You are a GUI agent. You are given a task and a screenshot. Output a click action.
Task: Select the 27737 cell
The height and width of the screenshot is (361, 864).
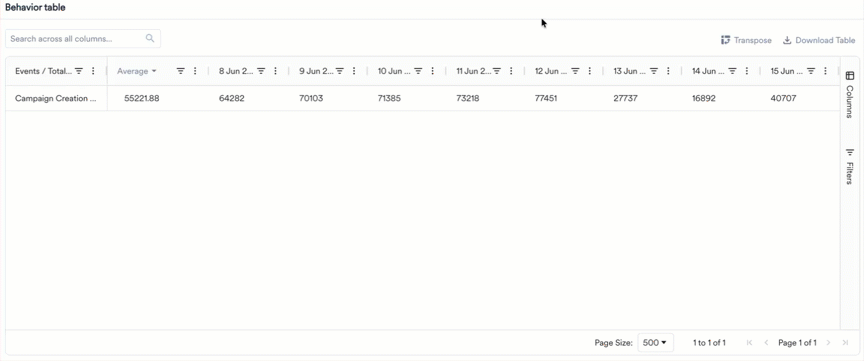(x=625, y=98)
